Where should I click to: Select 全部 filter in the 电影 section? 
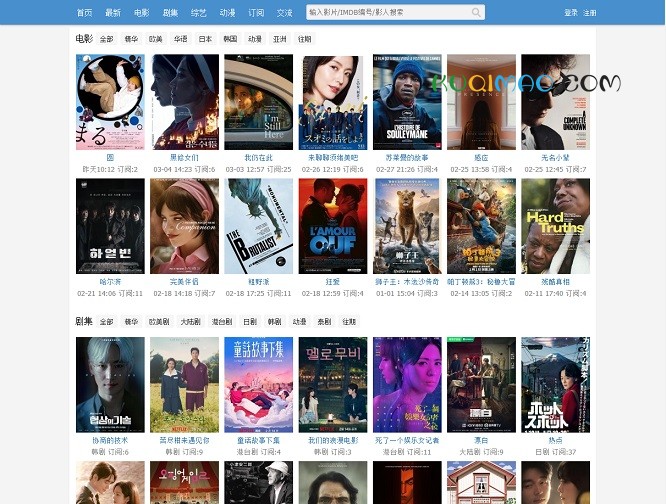106,39
